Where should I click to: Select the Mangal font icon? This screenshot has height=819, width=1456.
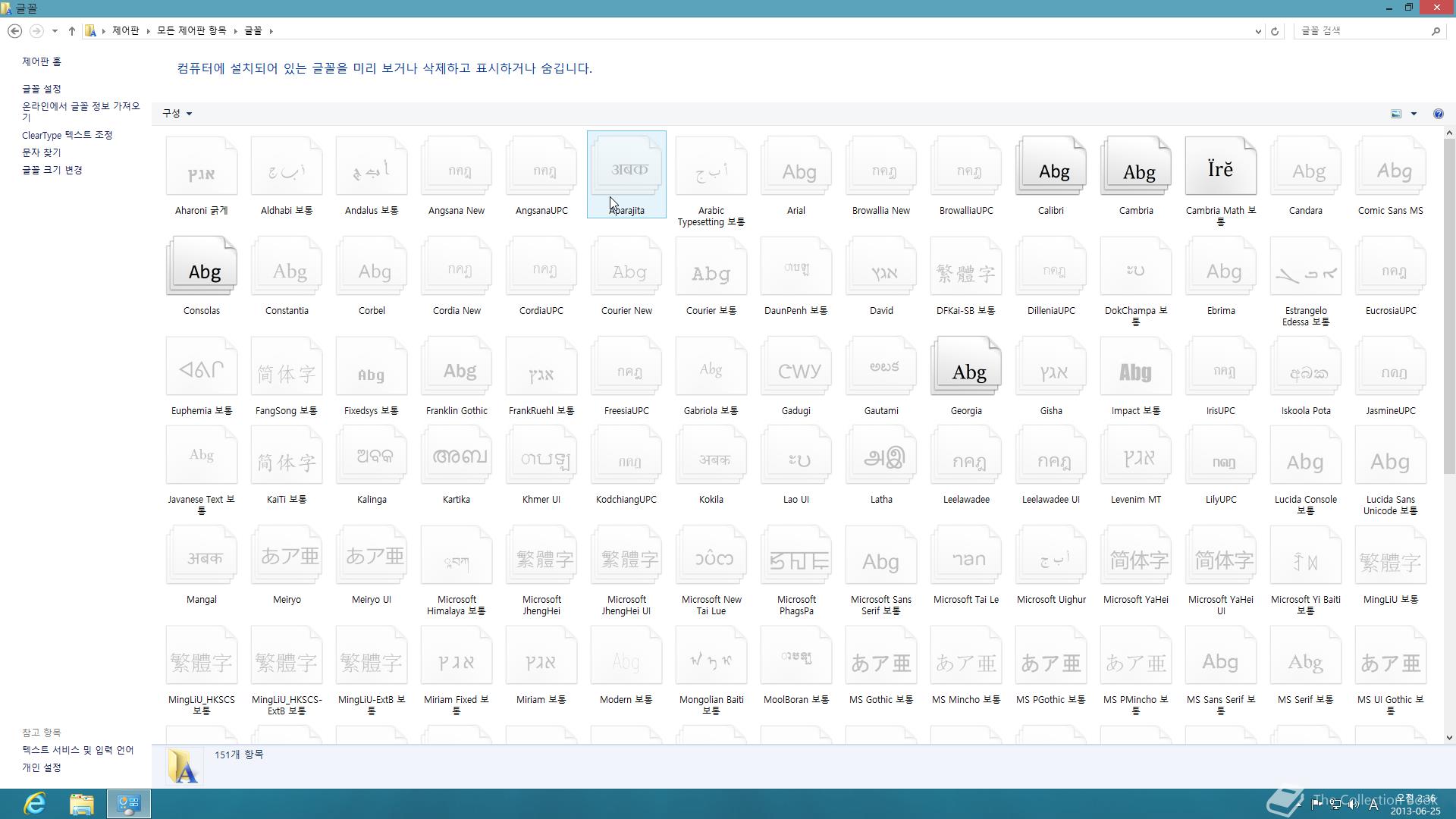[x=201, y=555]
